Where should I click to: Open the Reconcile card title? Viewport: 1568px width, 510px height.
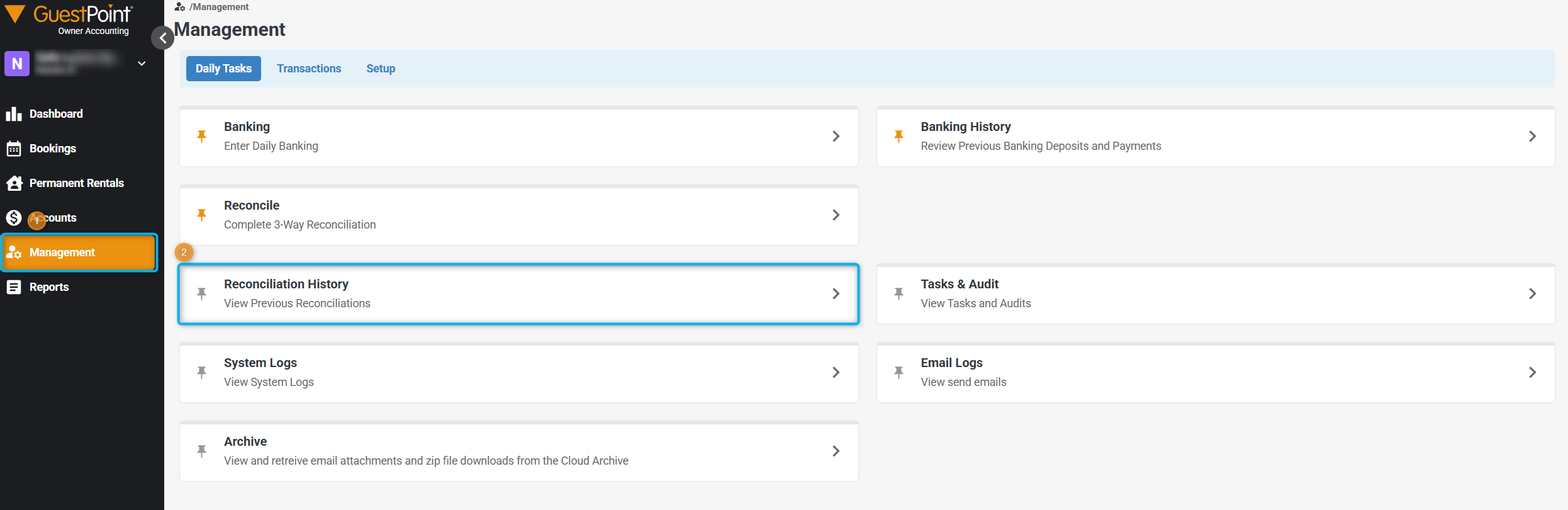point(252,205)
